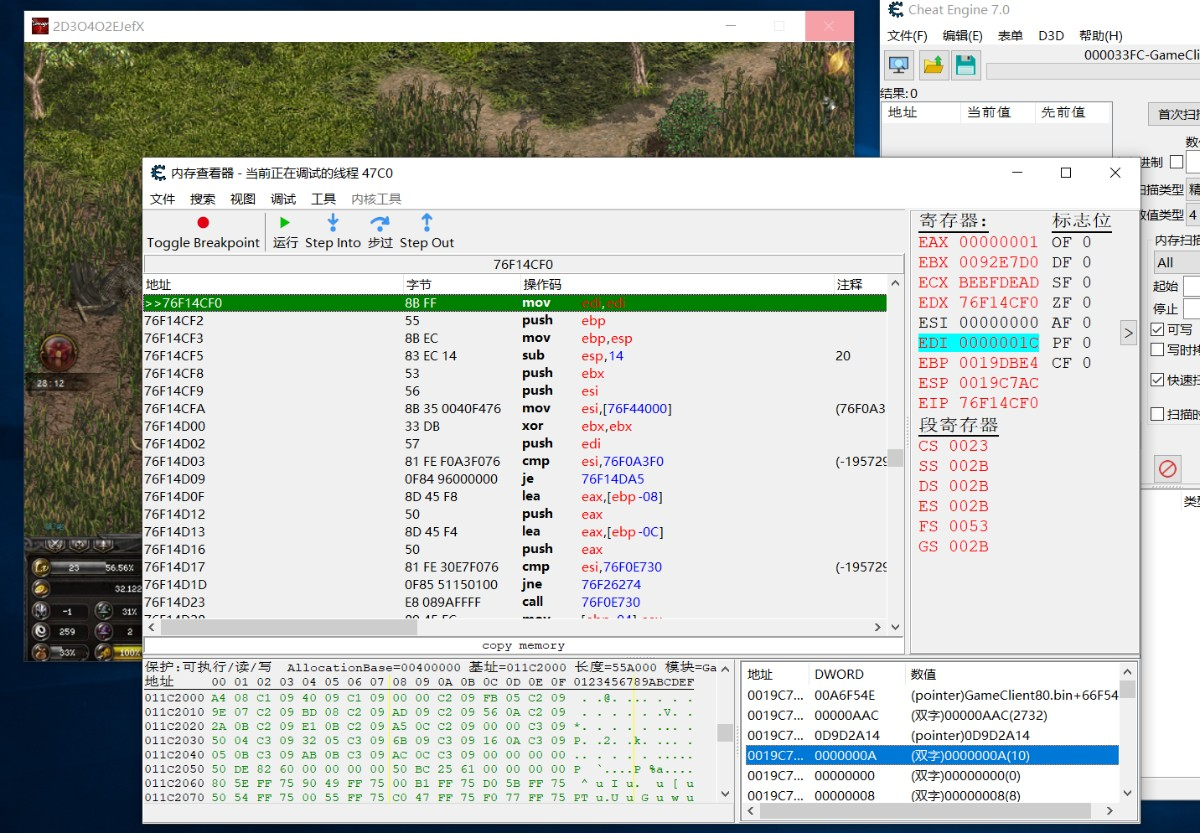Click the save floppy disk icon
This screenshot has height=833, width=1200.
point(966,65)
